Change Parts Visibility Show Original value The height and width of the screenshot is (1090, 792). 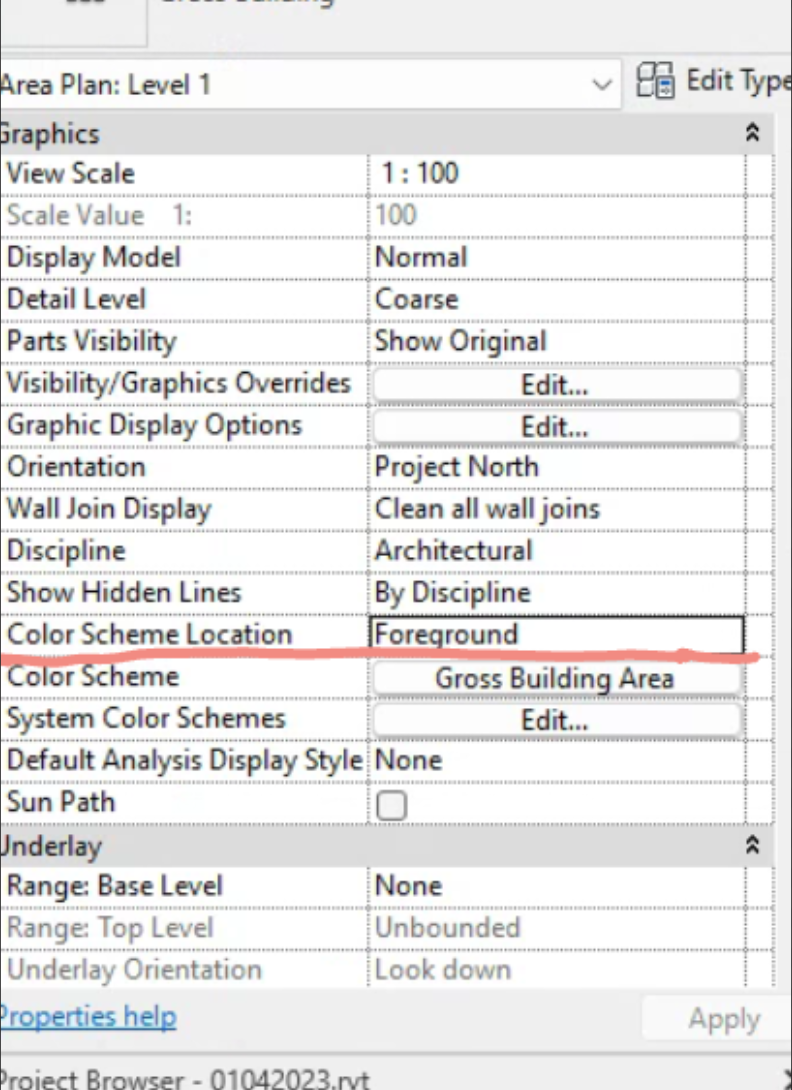pos(557,341)
